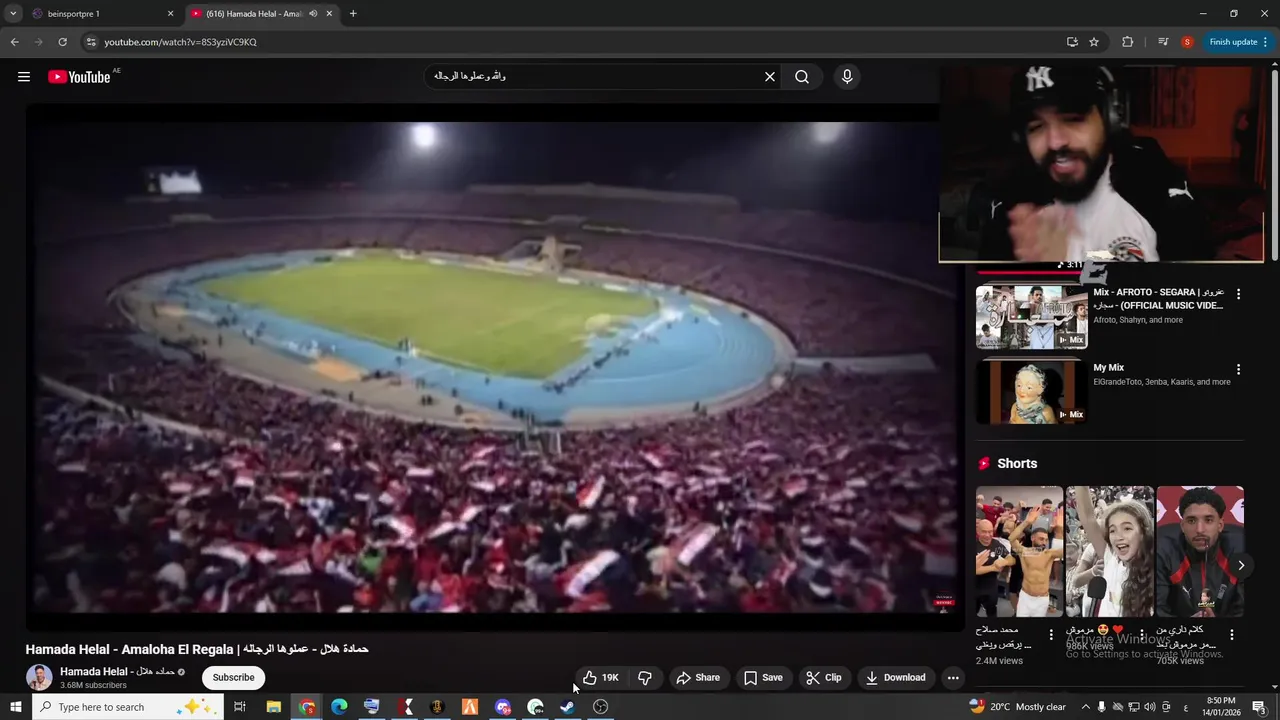Open the weather widget 20°C Mostly clear
Screen dimensions: 1280x720
click(x=1017, y=707)
